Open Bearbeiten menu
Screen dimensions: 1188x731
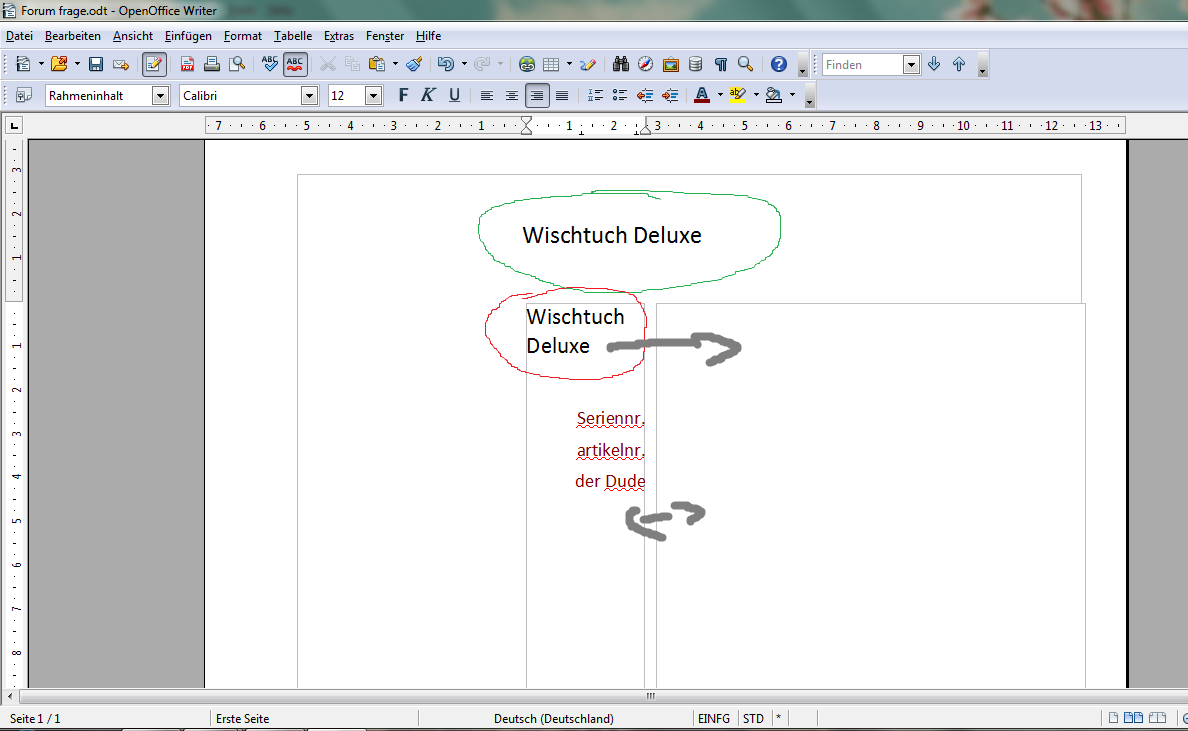73,36
